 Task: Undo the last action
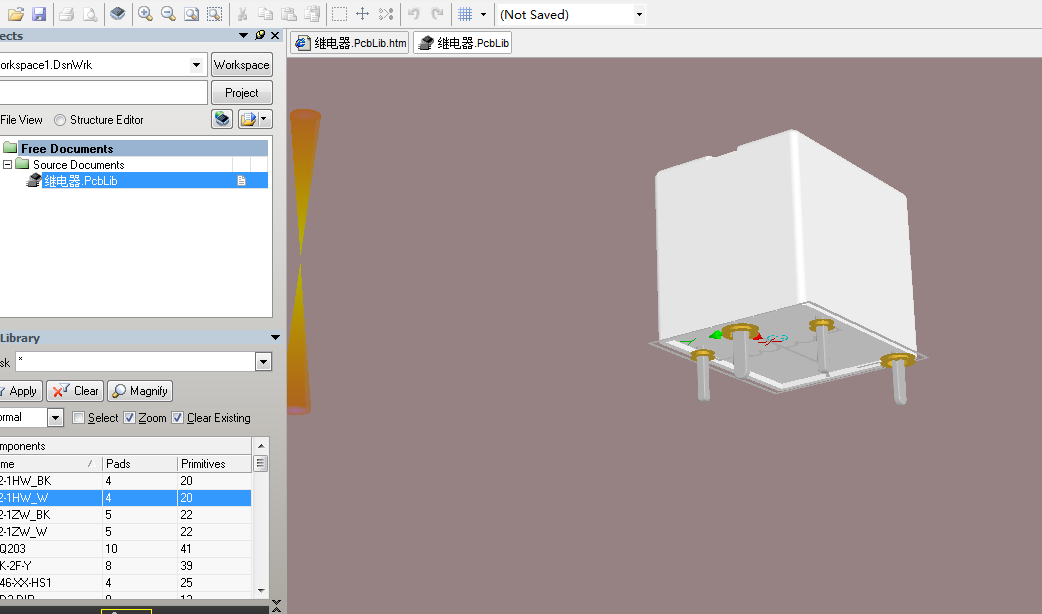413,14
